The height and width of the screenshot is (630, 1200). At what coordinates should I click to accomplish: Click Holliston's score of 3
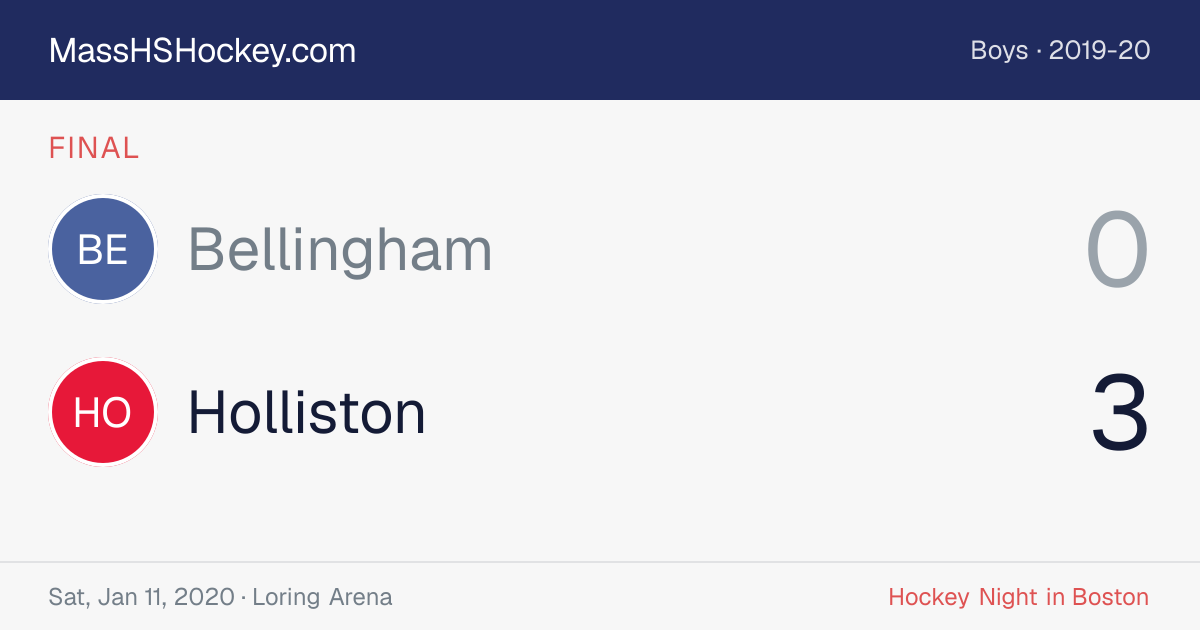[x=1120, y=412]
